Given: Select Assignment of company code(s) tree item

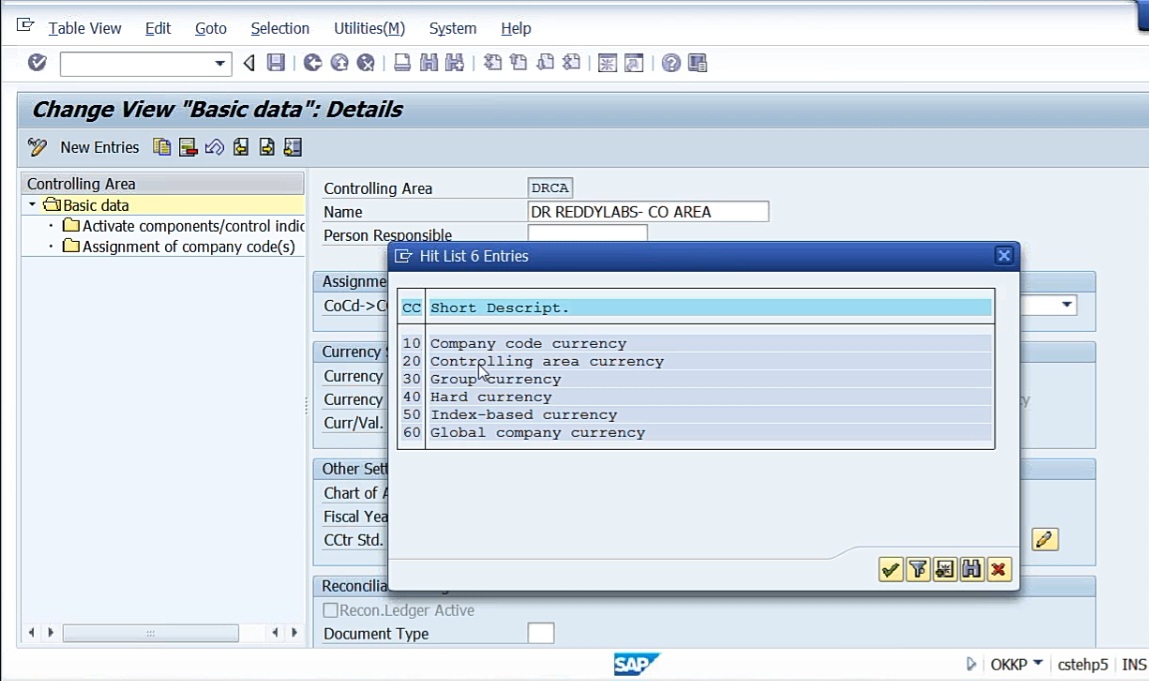Looking at the screenshot, I should (188, 246).
